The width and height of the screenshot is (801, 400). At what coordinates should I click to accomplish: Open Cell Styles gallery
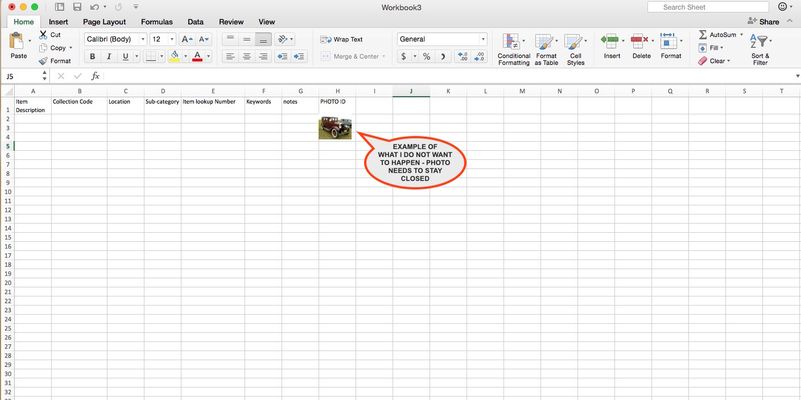(x=575, y=49)
